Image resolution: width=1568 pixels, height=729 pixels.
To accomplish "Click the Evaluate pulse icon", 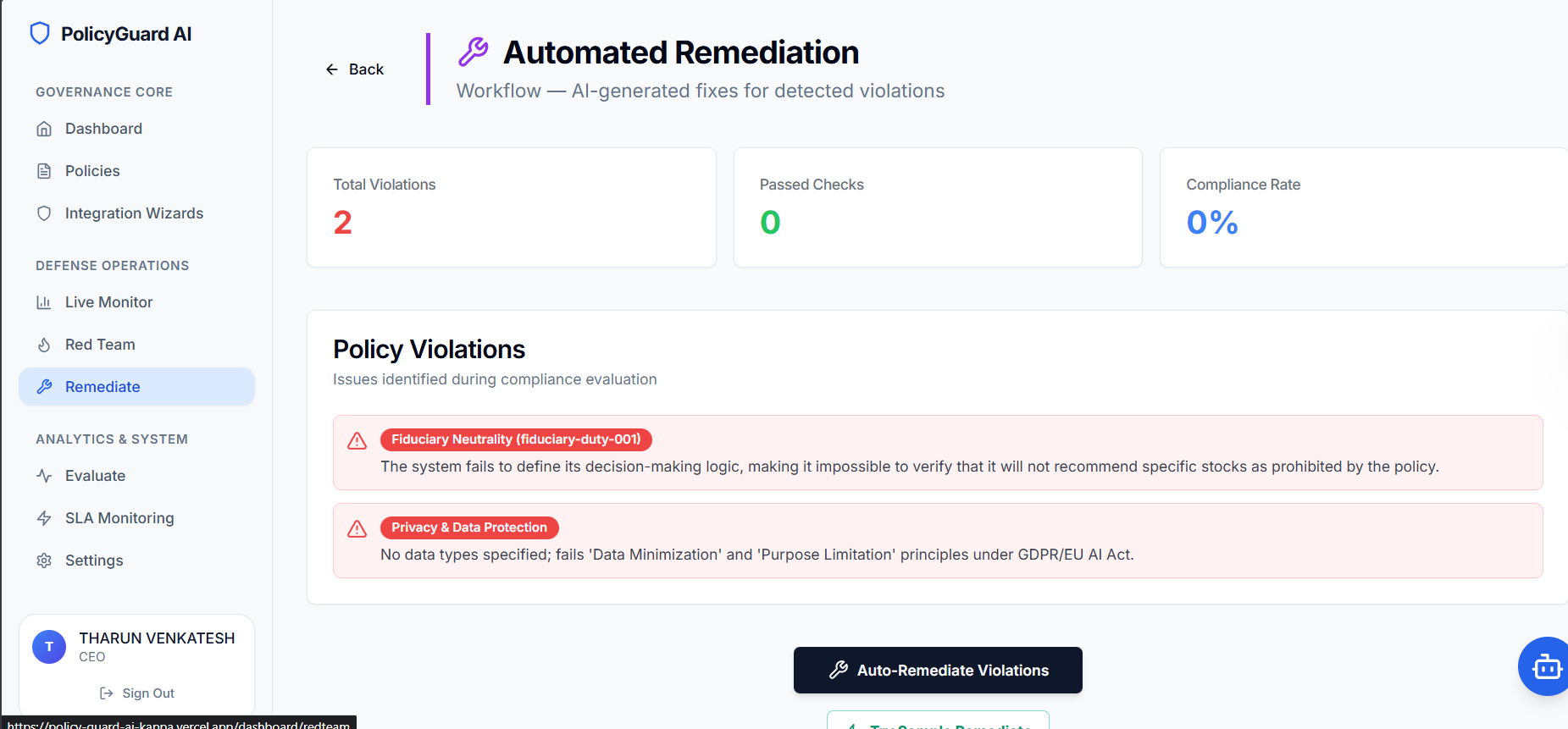I will tap(44, 476).
